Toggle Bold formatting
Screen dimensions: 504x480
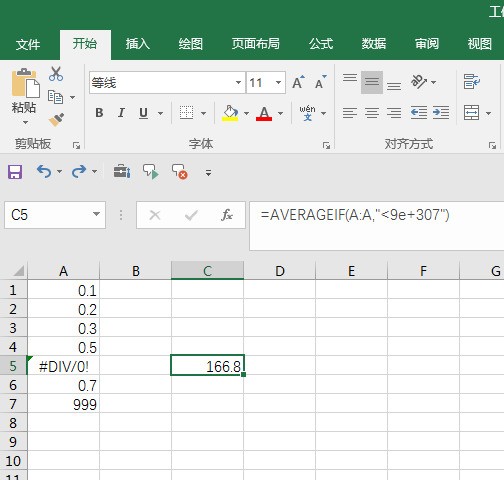(99, 113)
